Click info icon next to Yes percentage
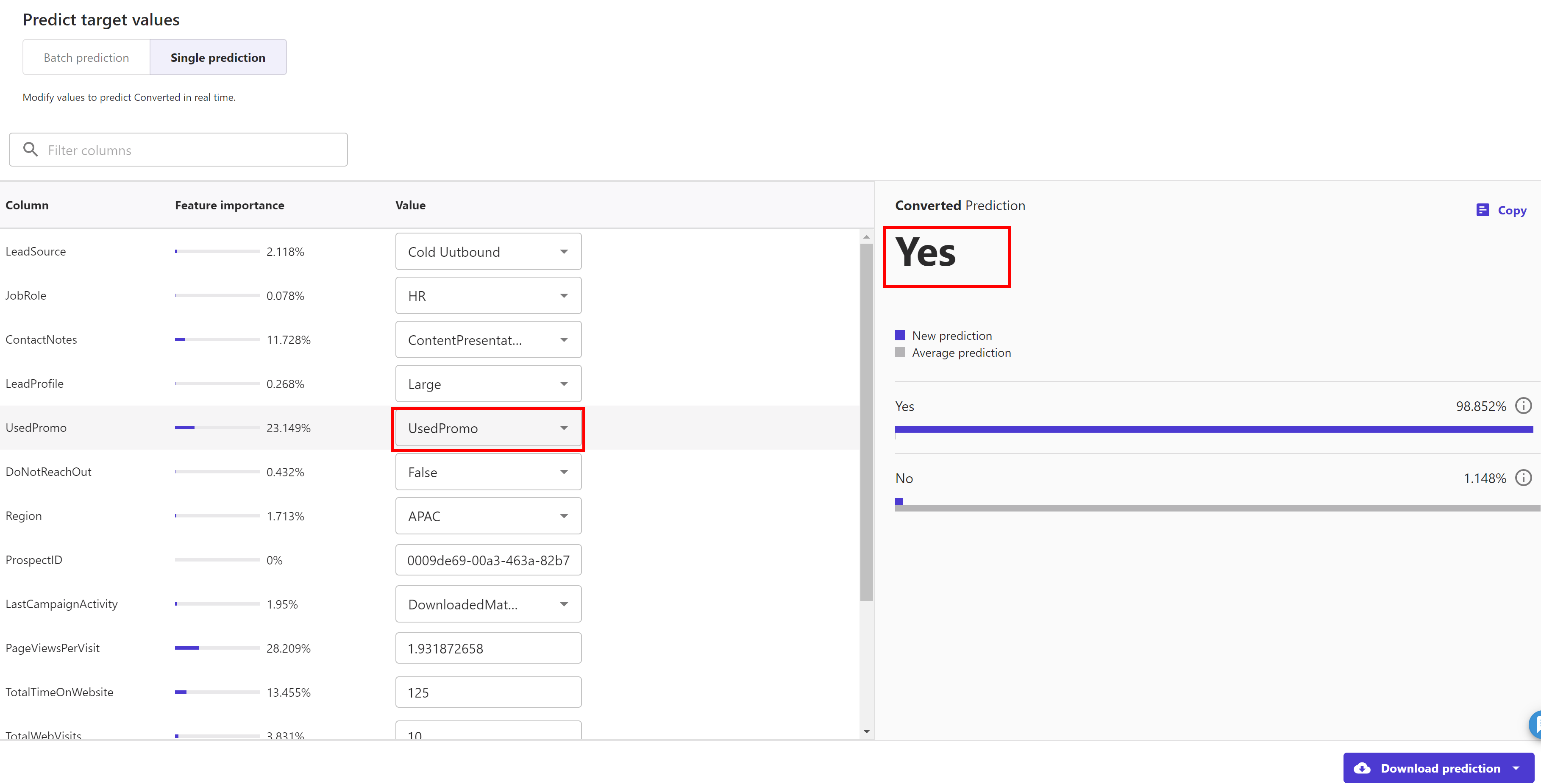The height and width of the screenshot is (784, 1541). click(1523, 406)
